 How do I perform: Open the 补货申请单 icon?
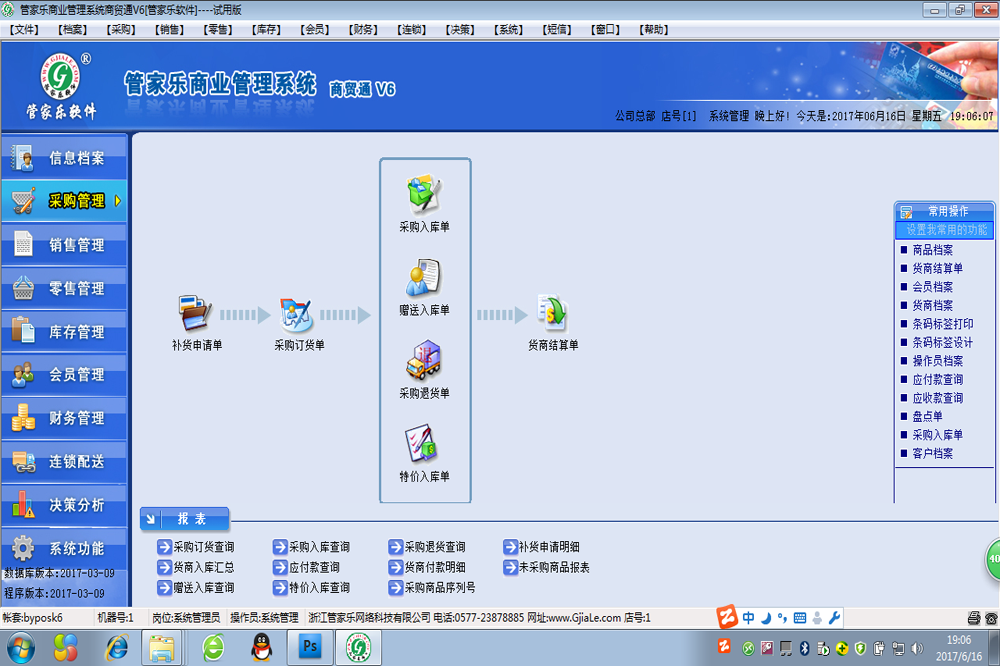[195, 313]
